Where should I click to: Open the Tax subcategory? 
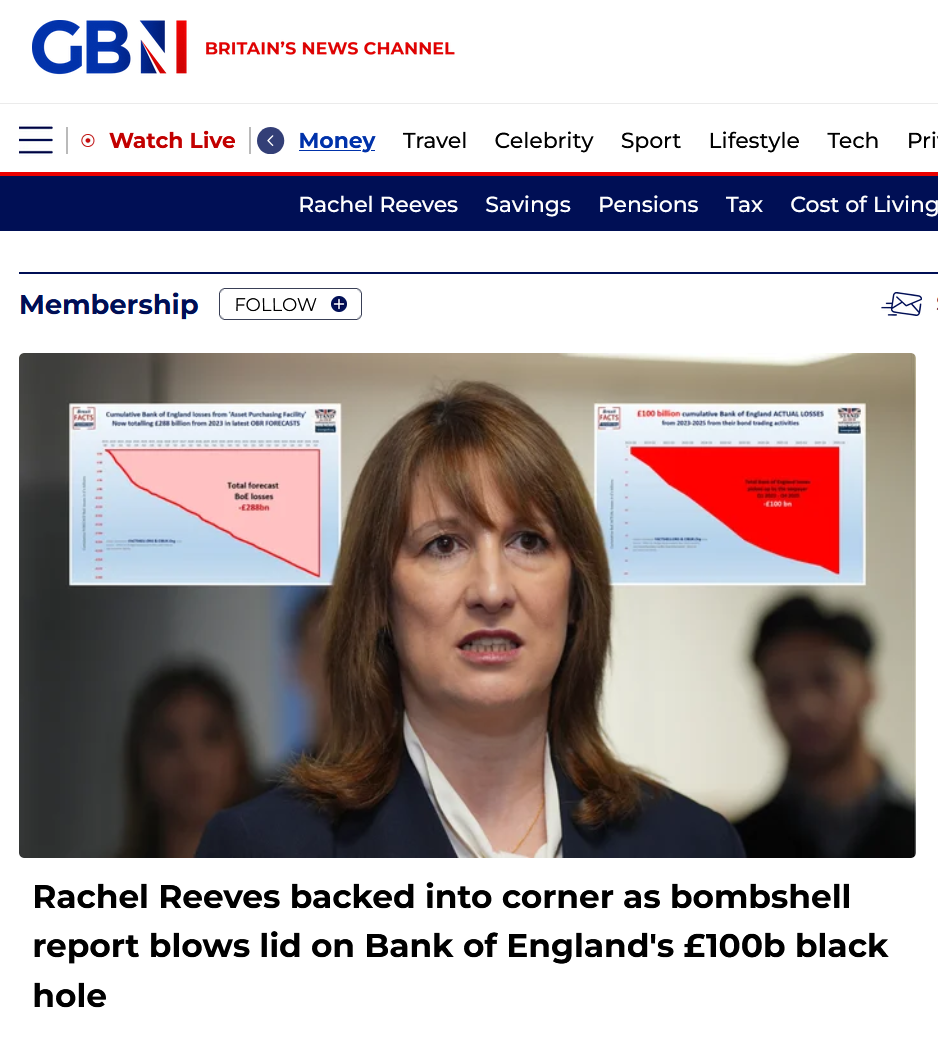(x=744, y=204)
